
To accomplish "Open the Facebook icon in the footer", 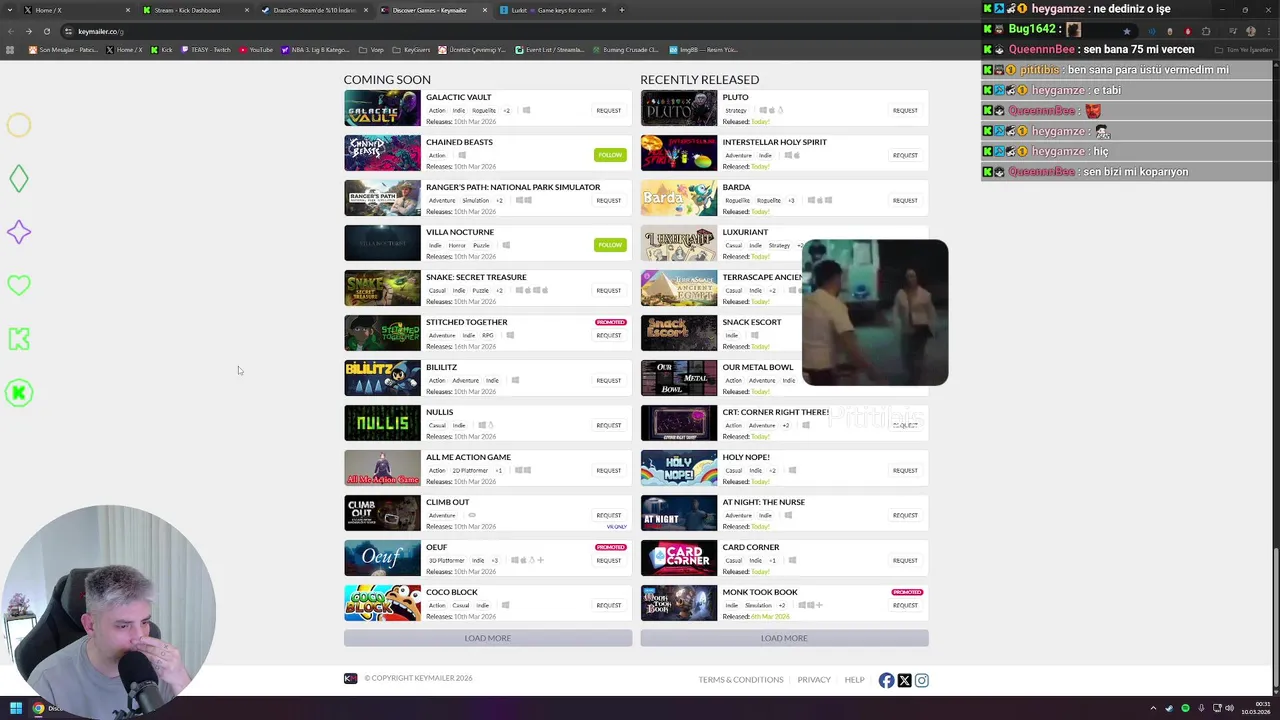I will coord(886,680).
